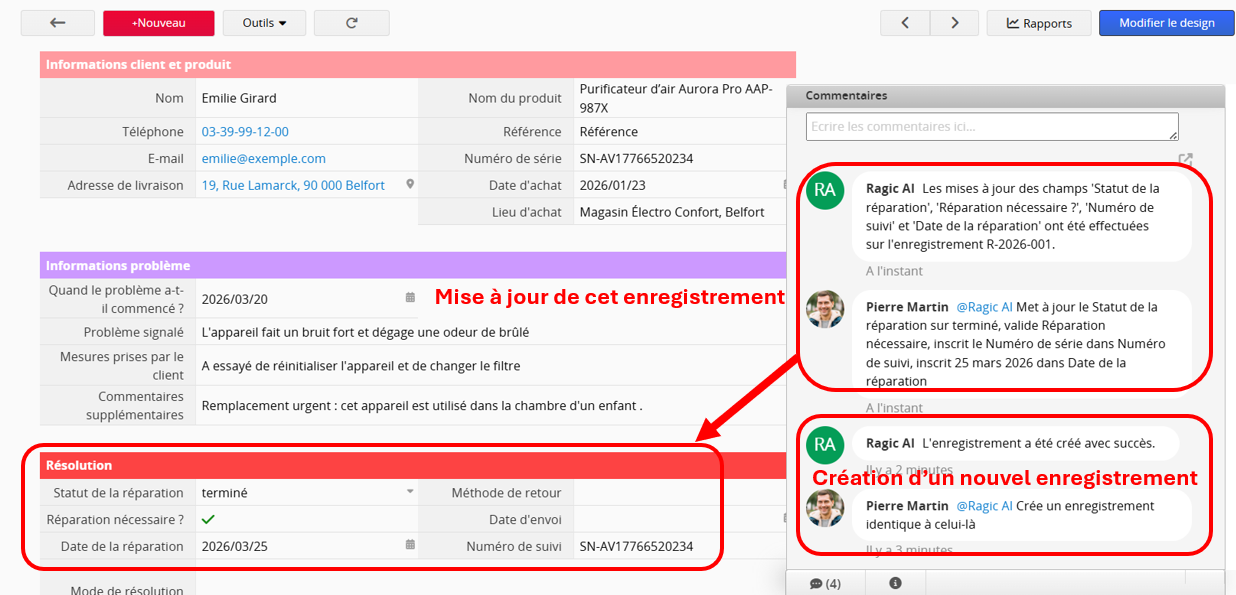Image resolution: width=1236 pixels, height=595 pixels.
Task: Switch to the comments (4) tab
Action: pyautogui.click(x=825, y=583)
